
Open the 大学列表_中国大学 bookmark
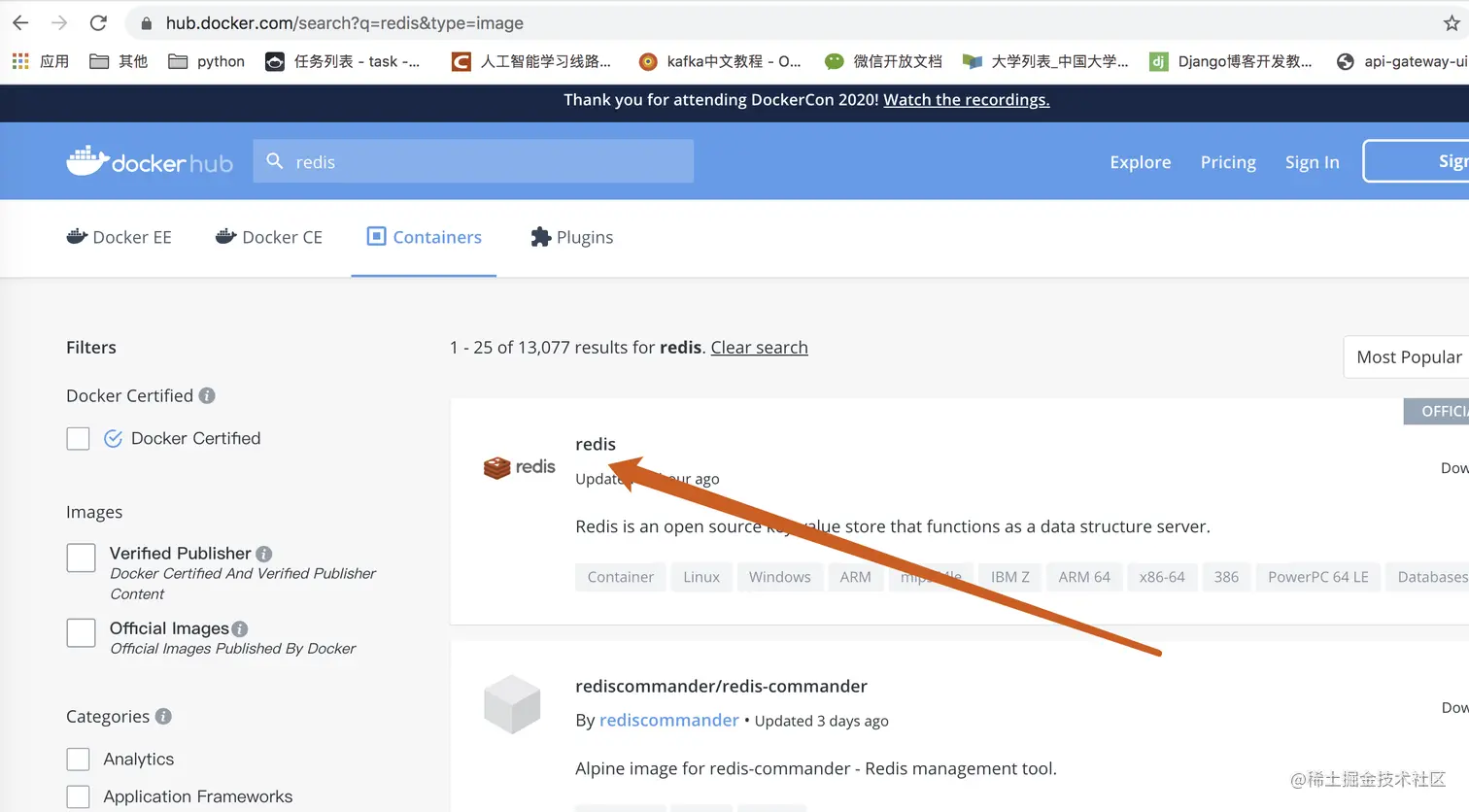tap(1045, 61)
